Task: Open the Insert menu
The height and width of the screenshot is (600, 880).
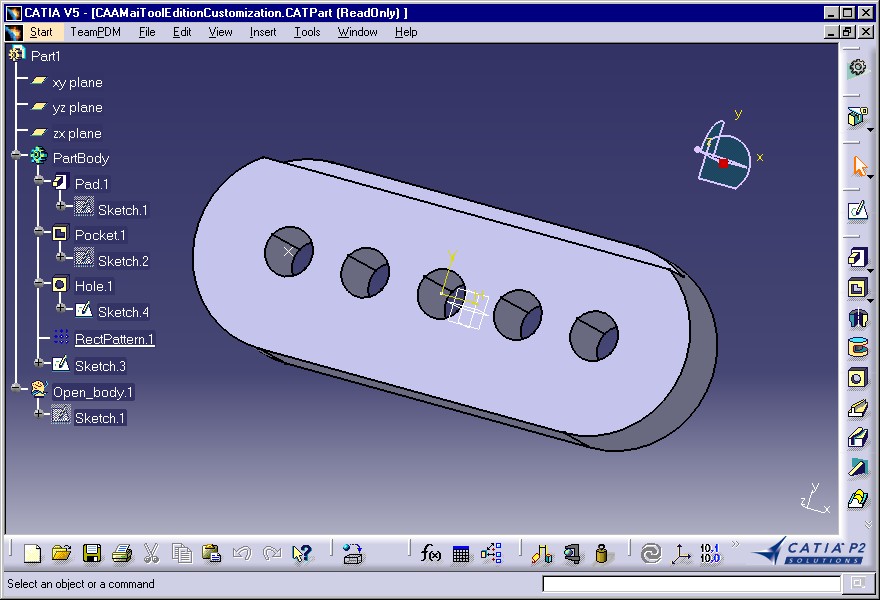Action: 263,32
